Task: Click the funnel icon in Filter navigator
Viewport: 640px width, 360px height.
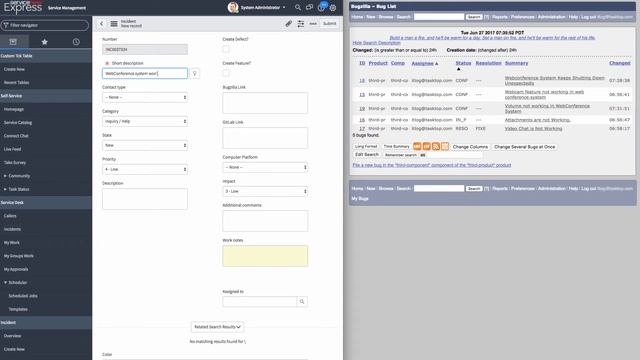Action: 6,25
